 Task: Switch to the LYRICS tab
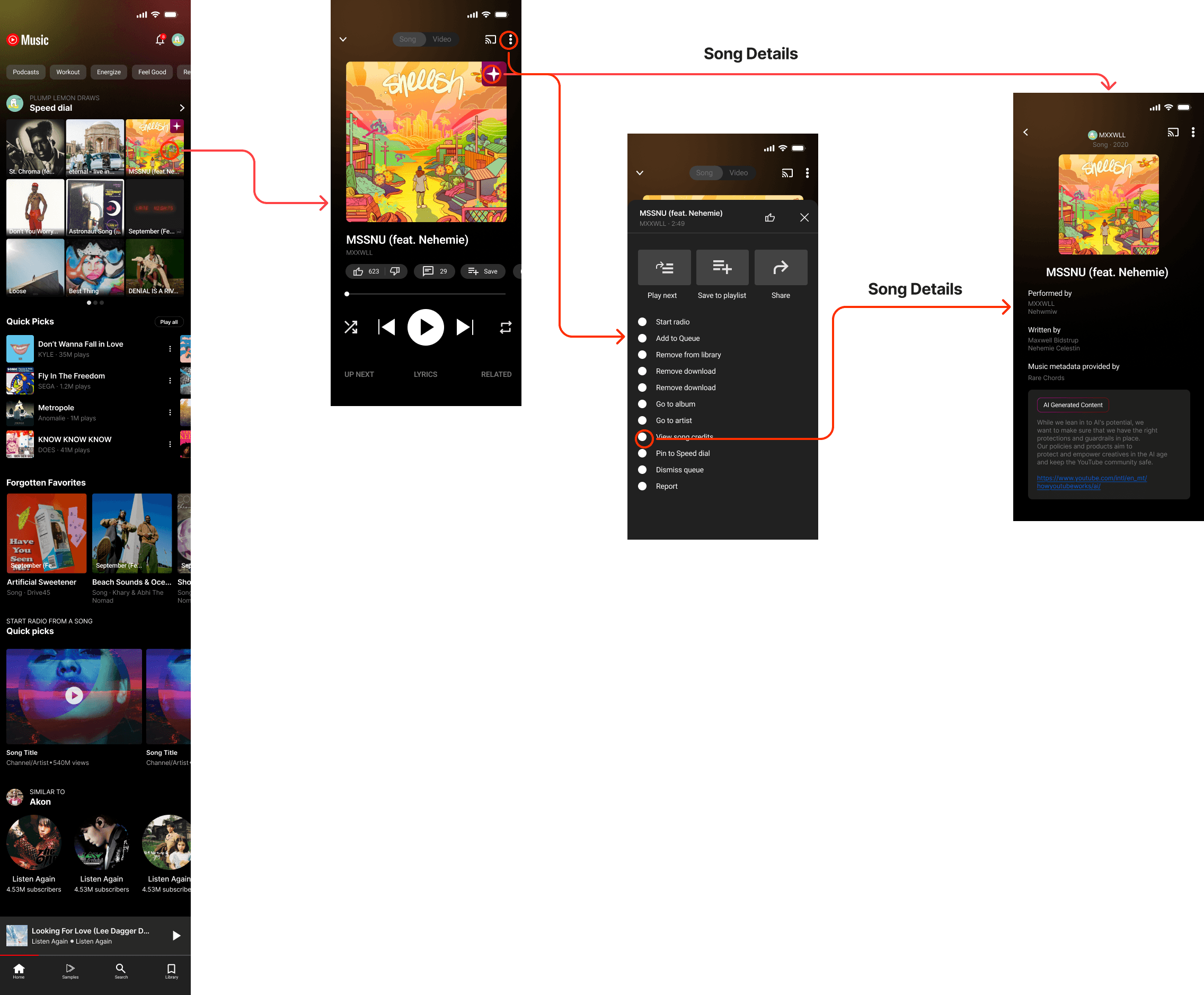point(425,374)
